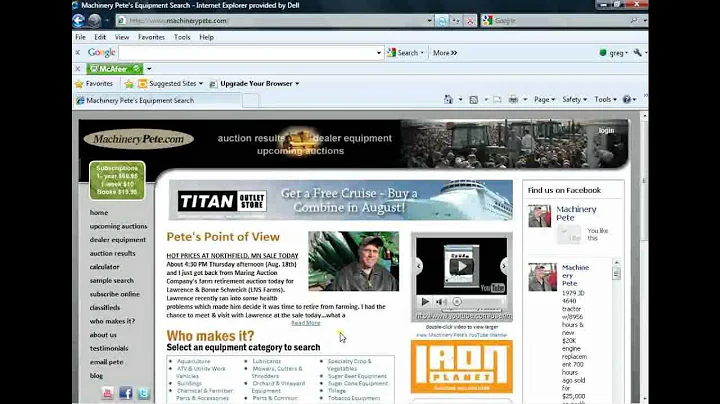The height and width of the screenshot is (404, 720).
Task: Click the Print icon
Action: [513, 100]
